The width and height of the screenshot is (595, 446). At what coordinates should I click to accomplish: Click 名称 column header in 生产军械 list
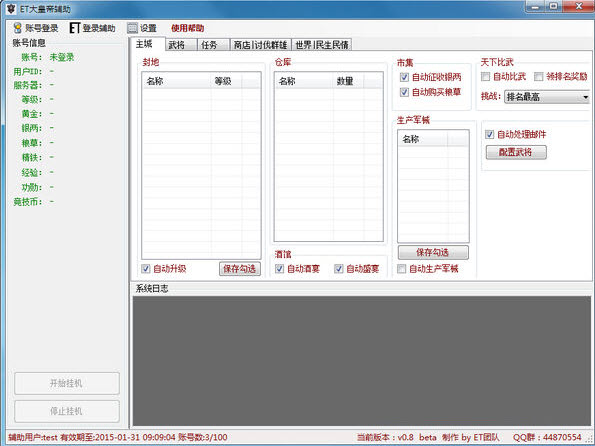(x=423, y=139)
